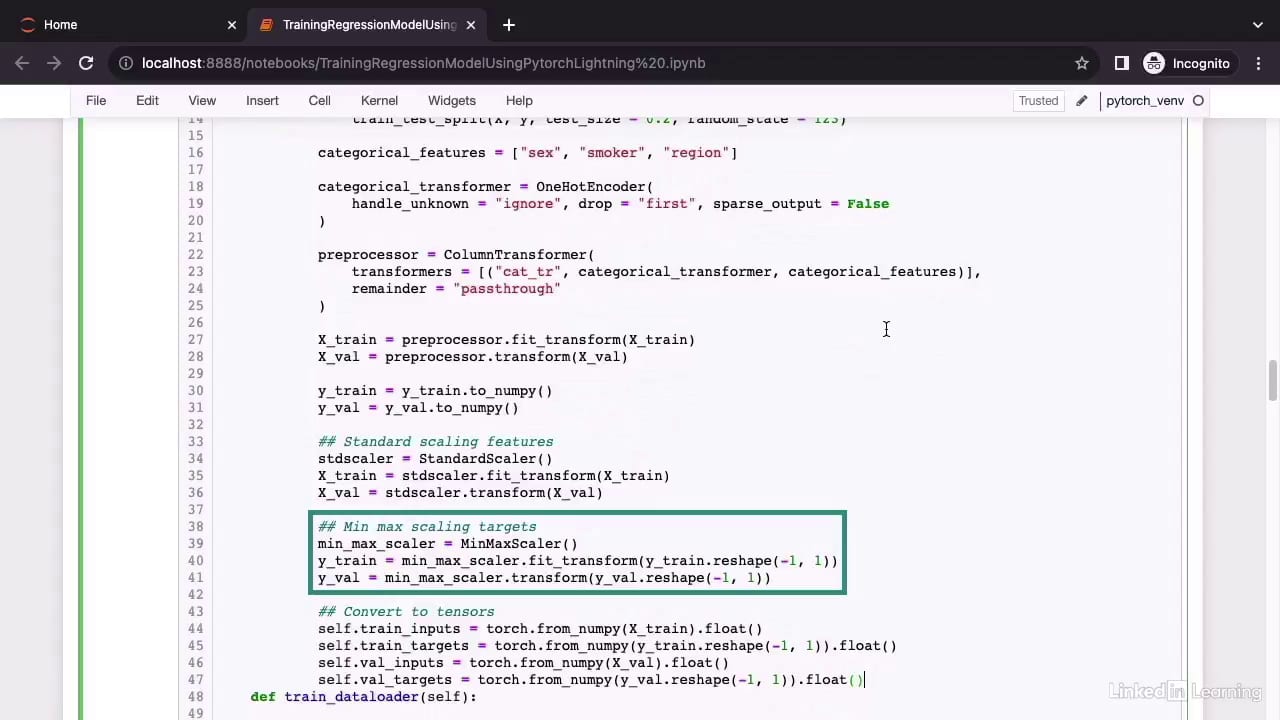Click the Min max scaling targets comment
Viewport: 1280px width, 720px height.
[x=427, y=527]
